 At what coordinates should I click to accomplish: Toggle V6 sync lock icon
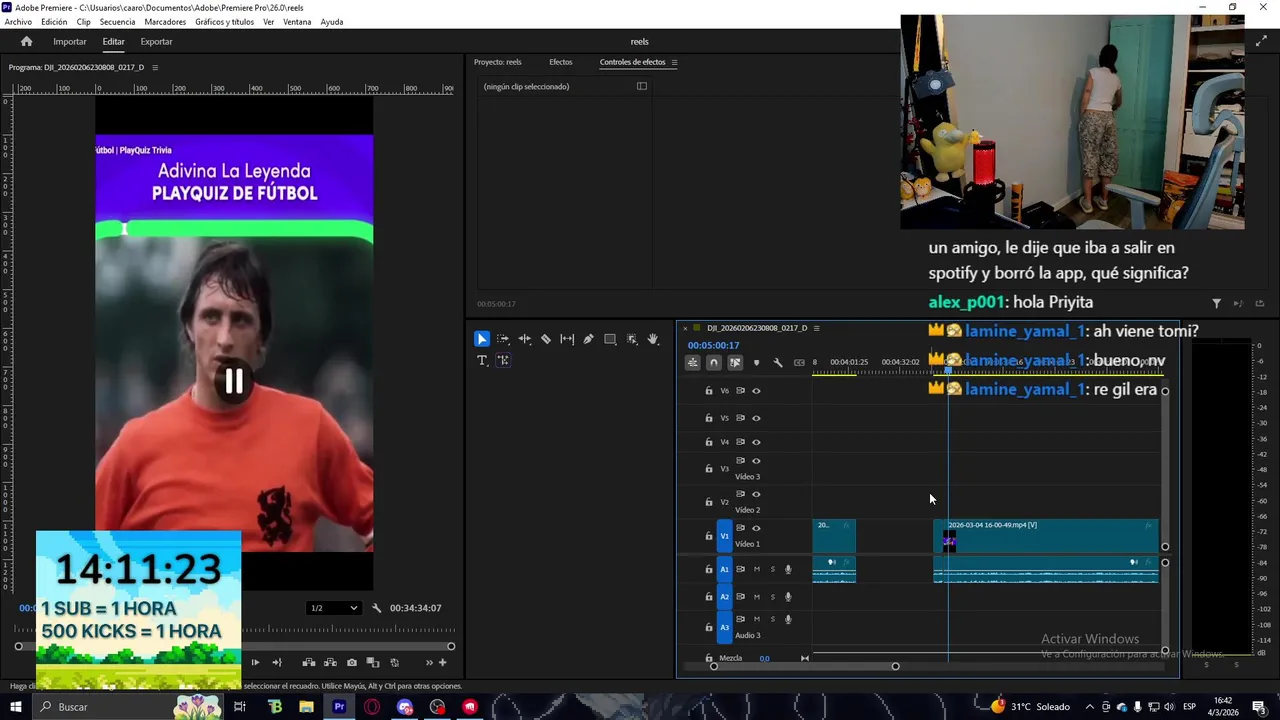point(740,391)
